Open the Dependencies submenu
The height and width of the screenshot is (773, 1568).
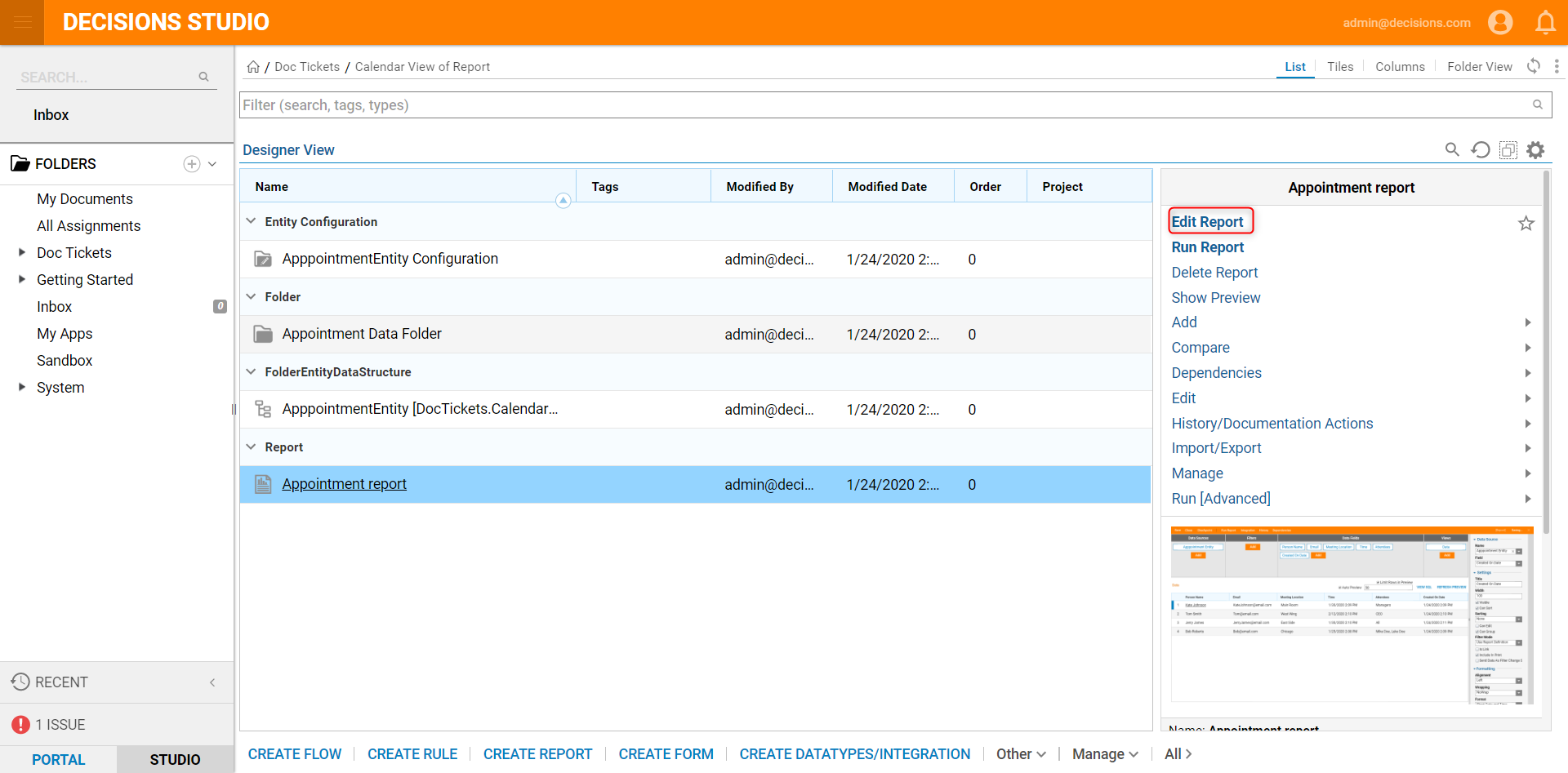tap(1352, 373)
